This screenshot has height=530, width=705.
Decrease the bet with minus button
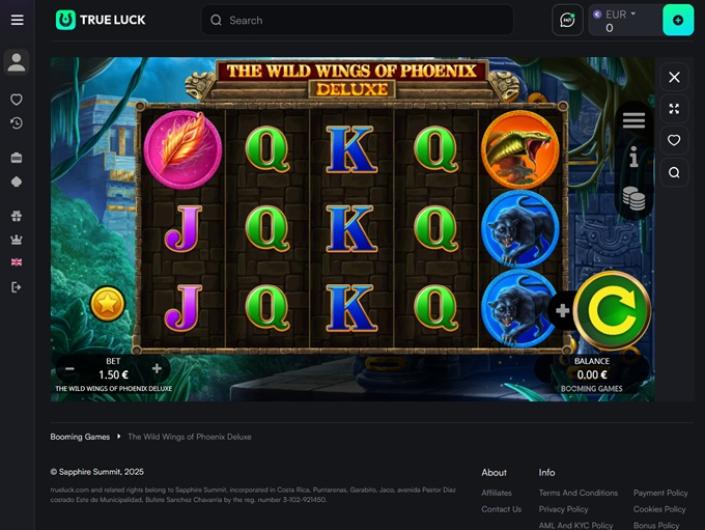pyautogui.click(x=69, y=369)
